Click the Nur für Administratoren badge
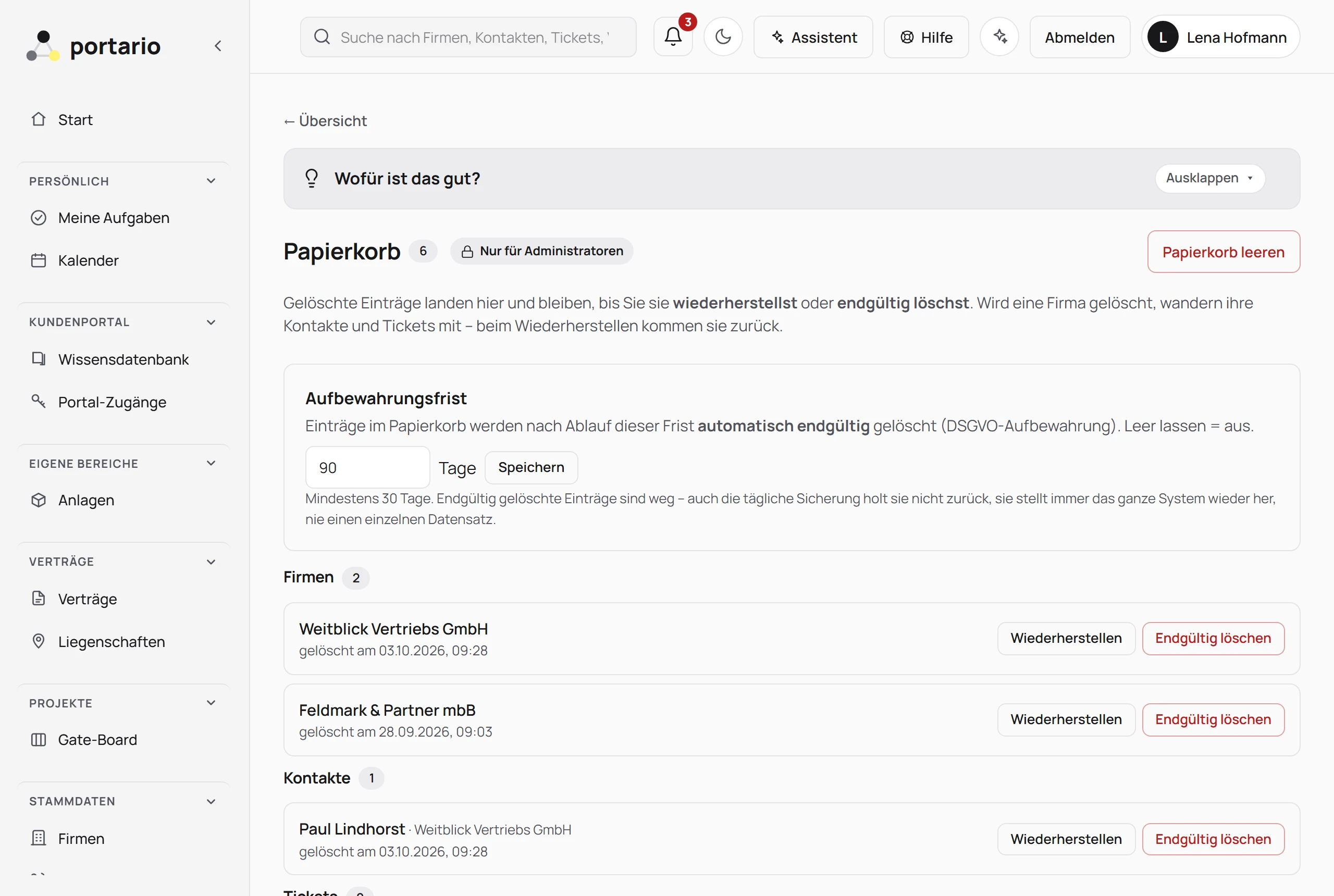The width and height of the screenshot is (1334, 896). [542, 252]
